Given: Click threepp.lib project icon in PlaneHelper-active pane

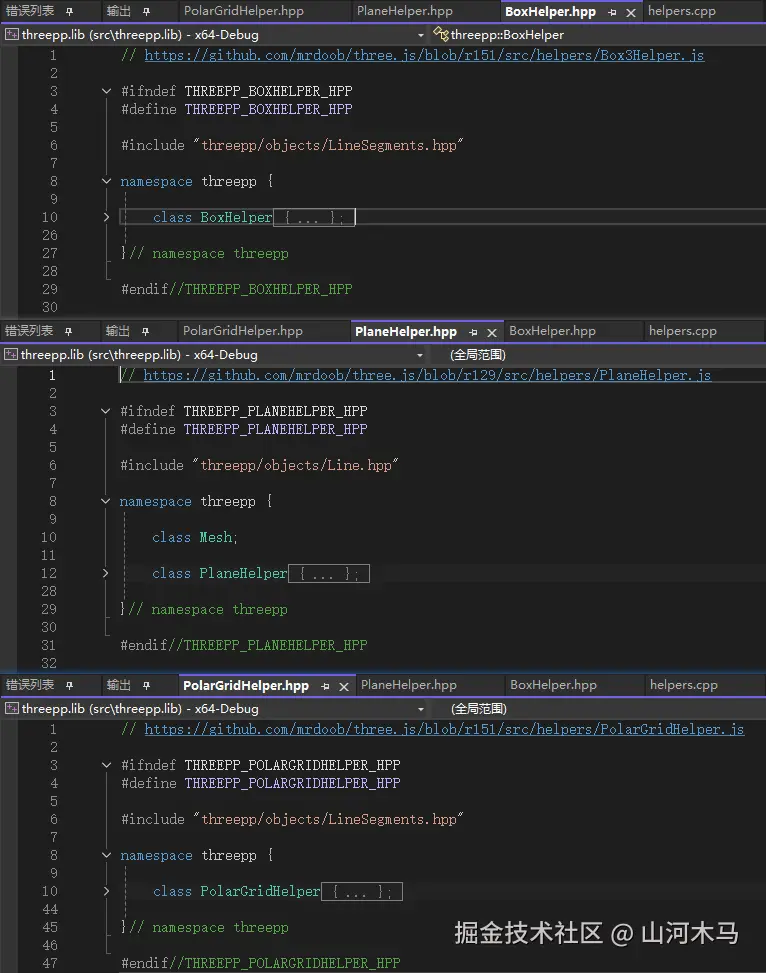Looking at the screenshot, I should point(11,355).
